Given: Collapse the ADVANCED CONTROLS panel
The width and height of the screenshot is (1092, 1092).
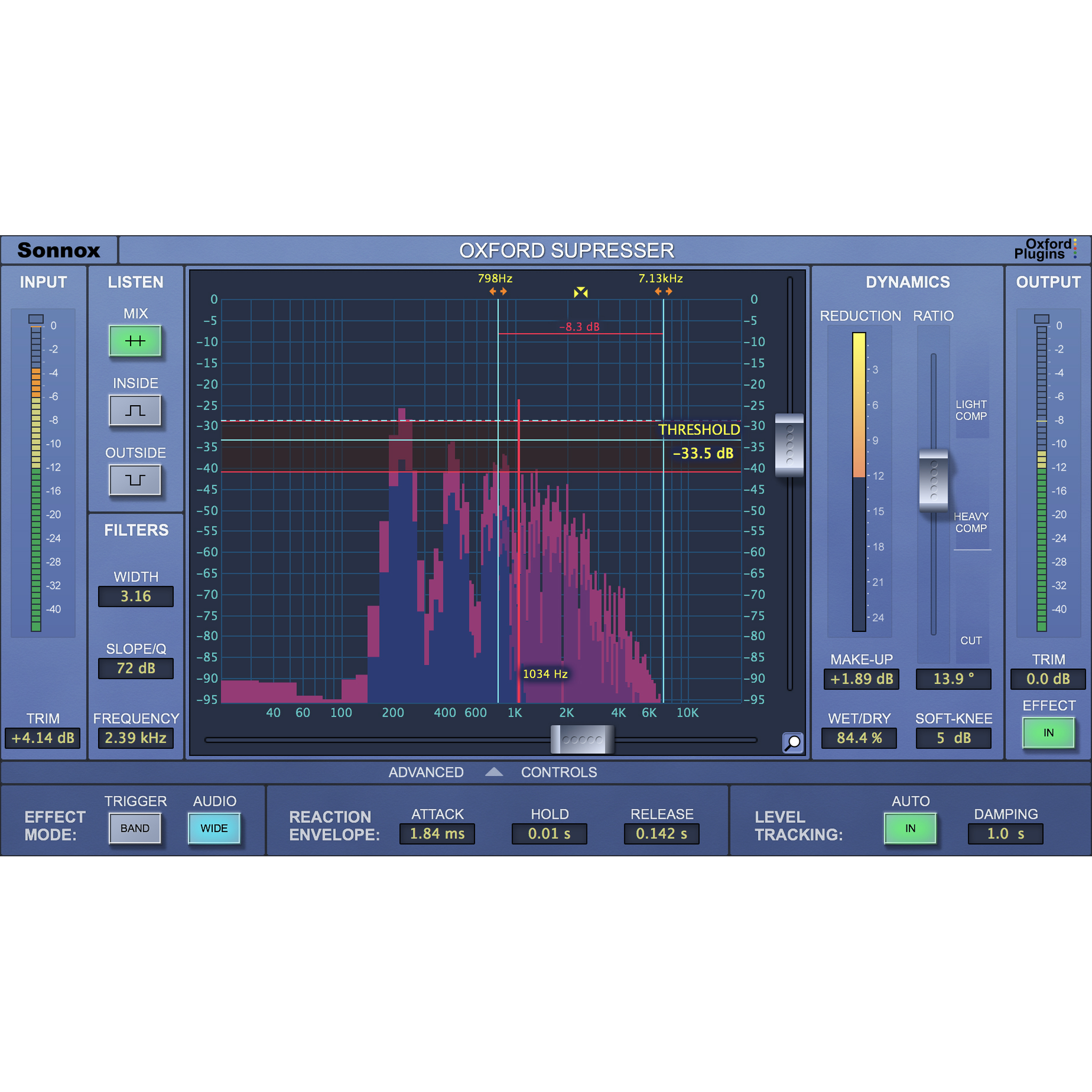Looking at the screenshot, I should (x=494, y=772).
